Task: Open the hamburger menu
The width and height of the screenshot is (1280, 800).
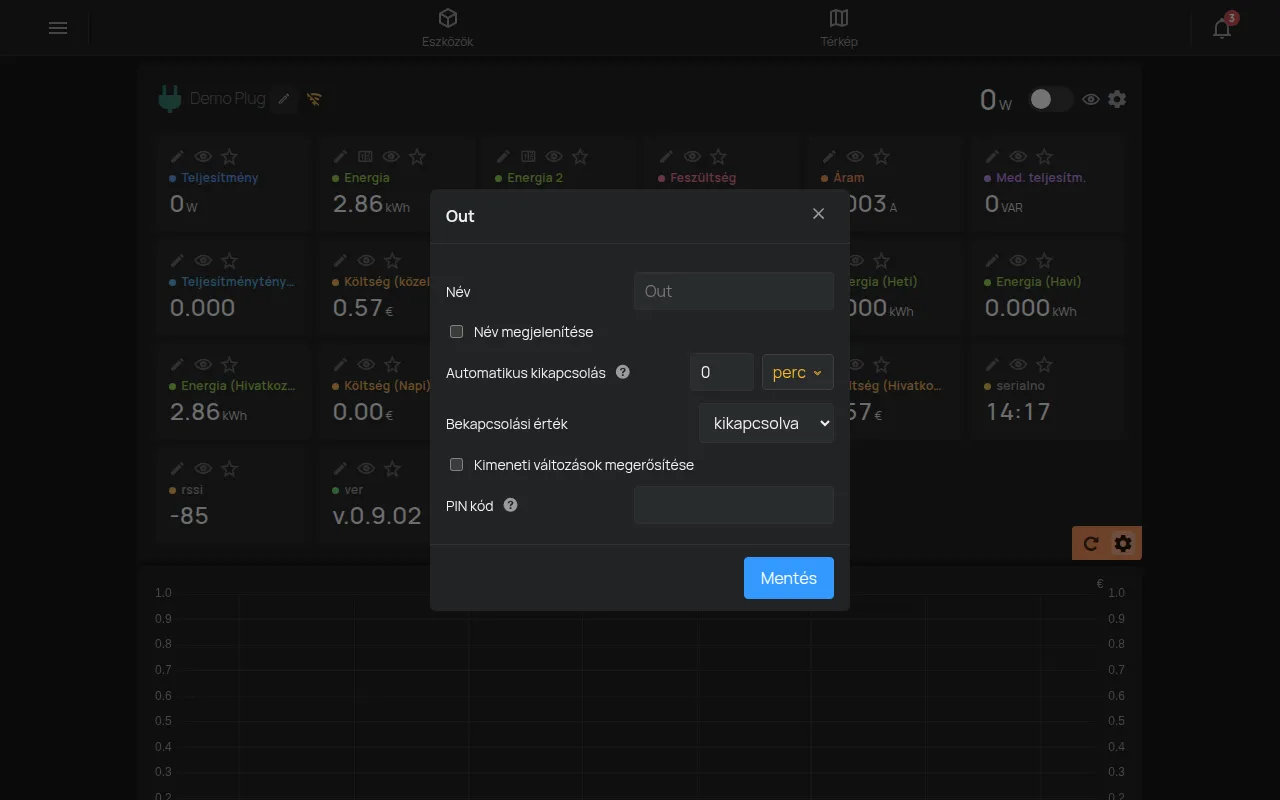Action: coord(58,28)
